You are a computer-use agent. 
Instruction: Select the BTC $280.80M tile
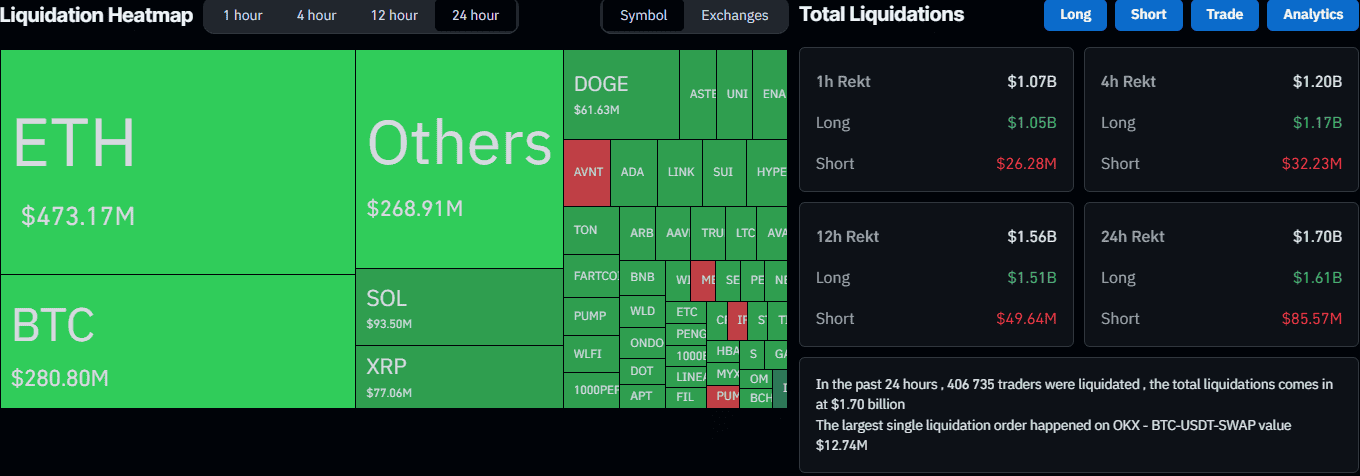click(178, 341)
